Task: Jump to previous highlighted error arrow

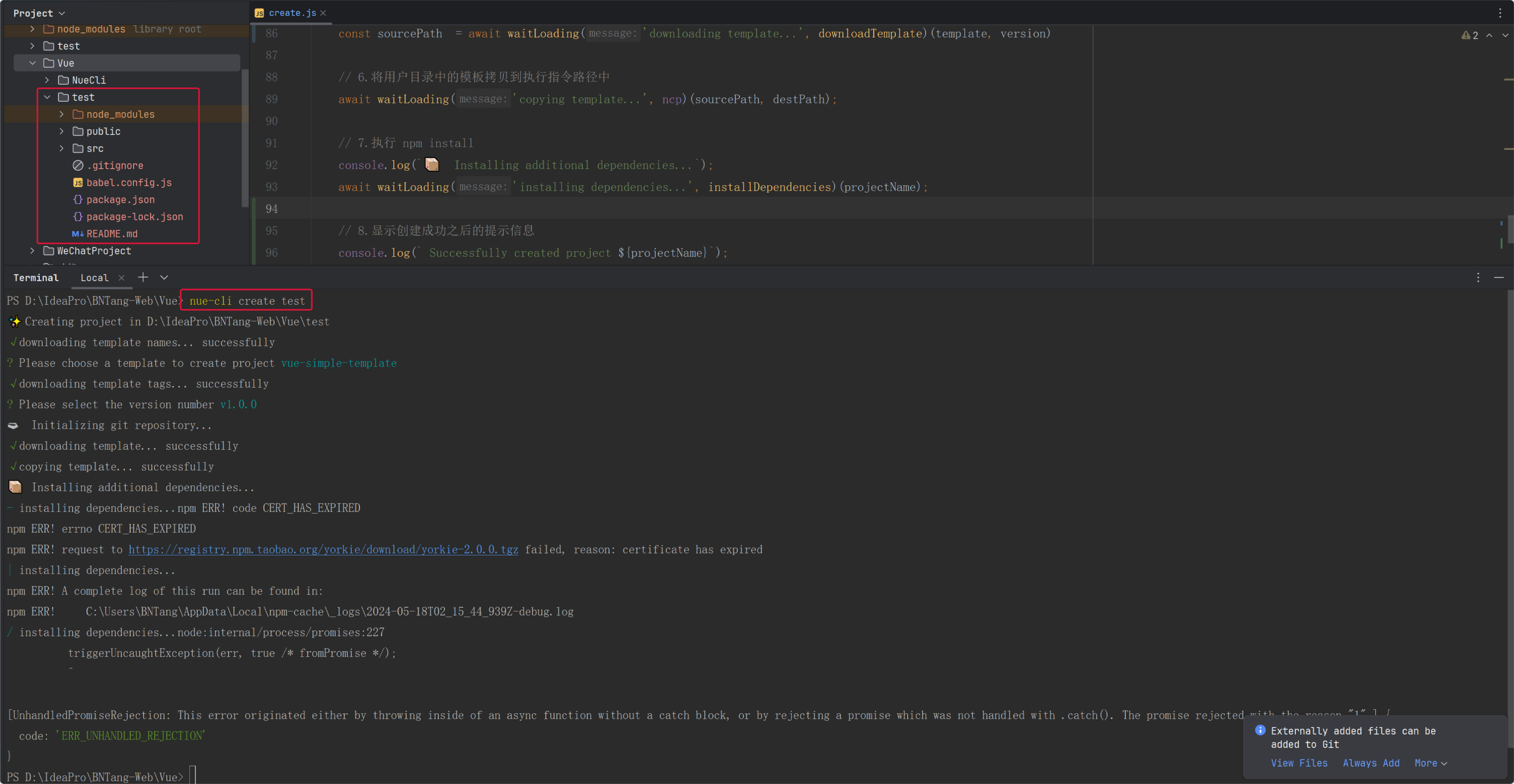Action: pos(1489,35)
